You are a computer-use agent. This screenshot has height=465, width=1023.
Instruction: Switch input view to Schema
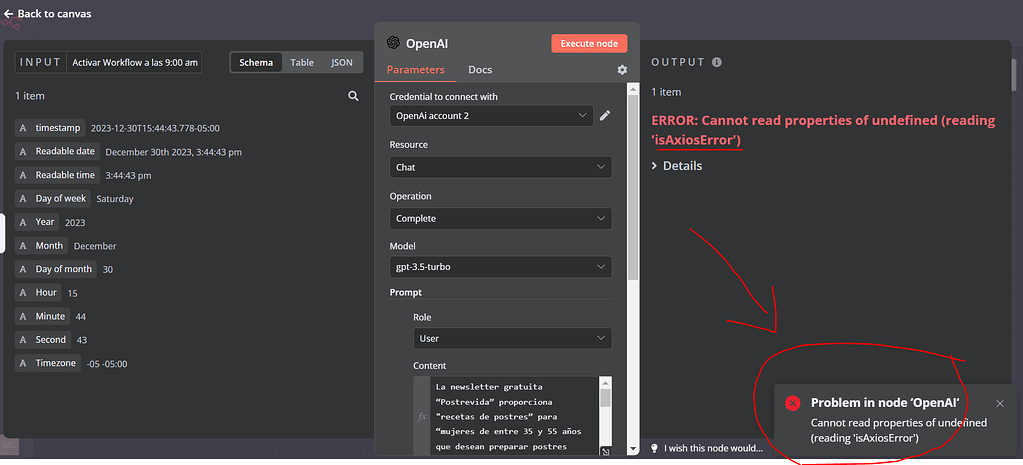pos(256,62)
